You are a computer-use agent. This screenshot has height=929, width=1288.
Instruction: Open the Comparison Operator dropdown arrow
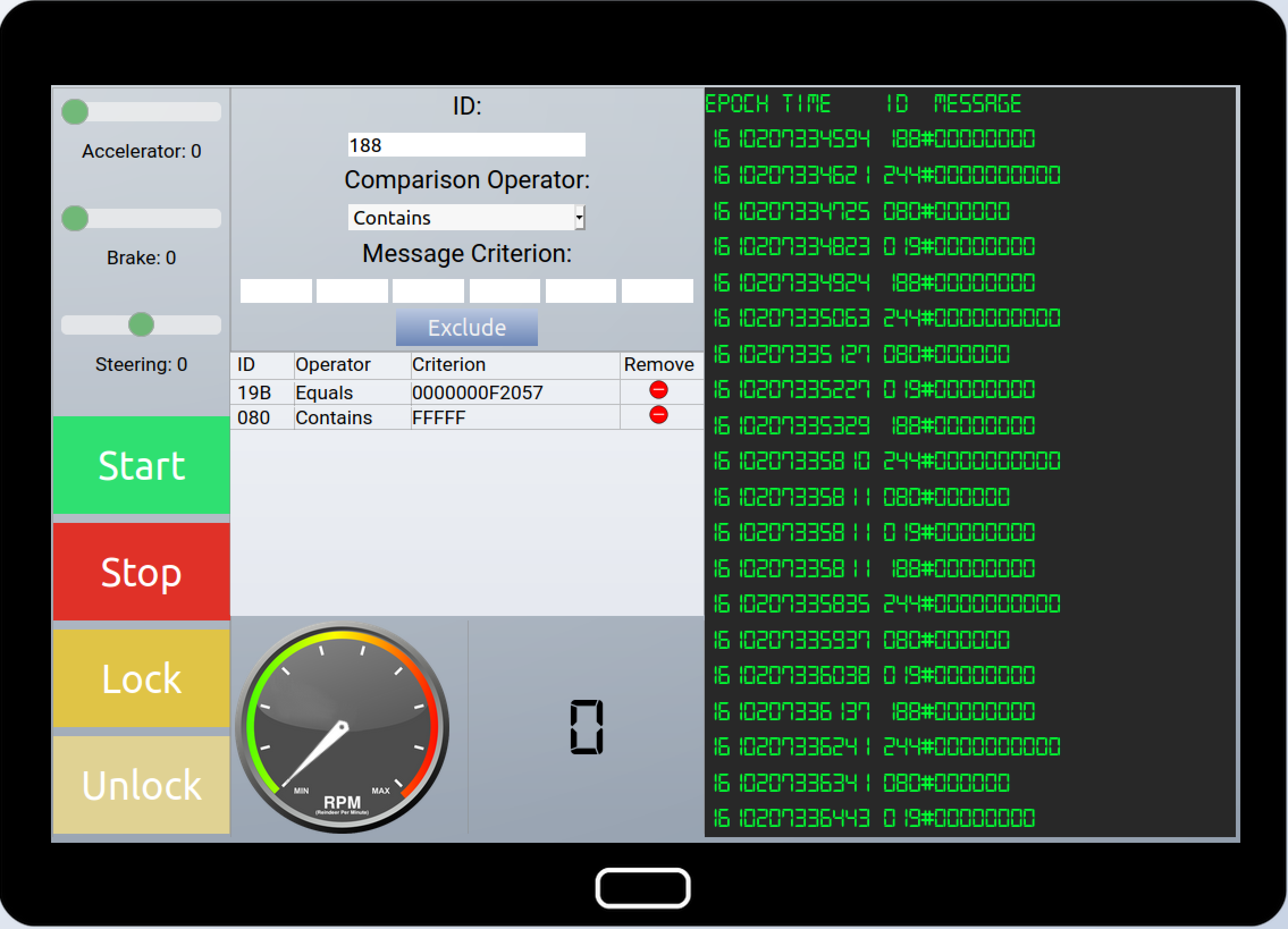[x=579, y=217]
